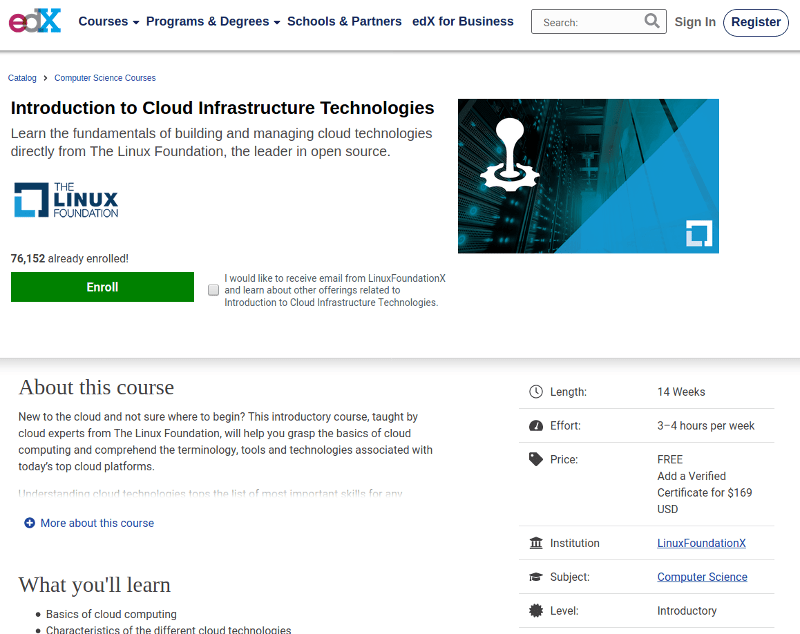Click the price tag icon
The image size is (800, 634).
(536, 459)
